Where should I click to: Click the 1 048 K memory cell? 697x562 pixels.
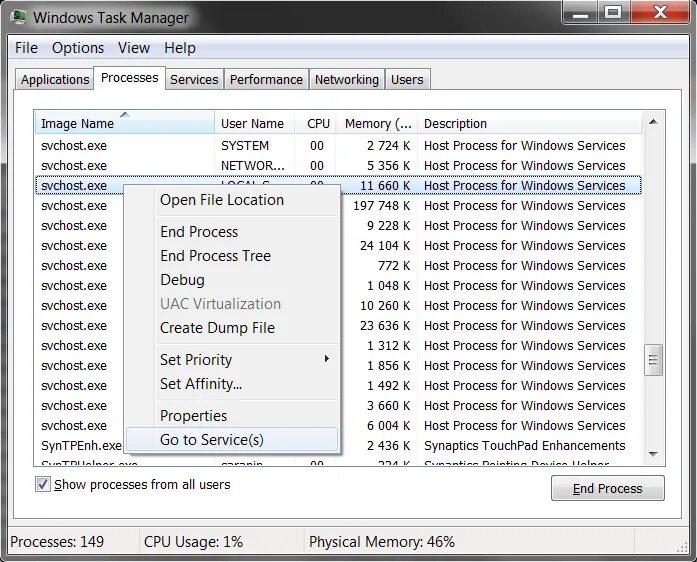click(388, 286)
